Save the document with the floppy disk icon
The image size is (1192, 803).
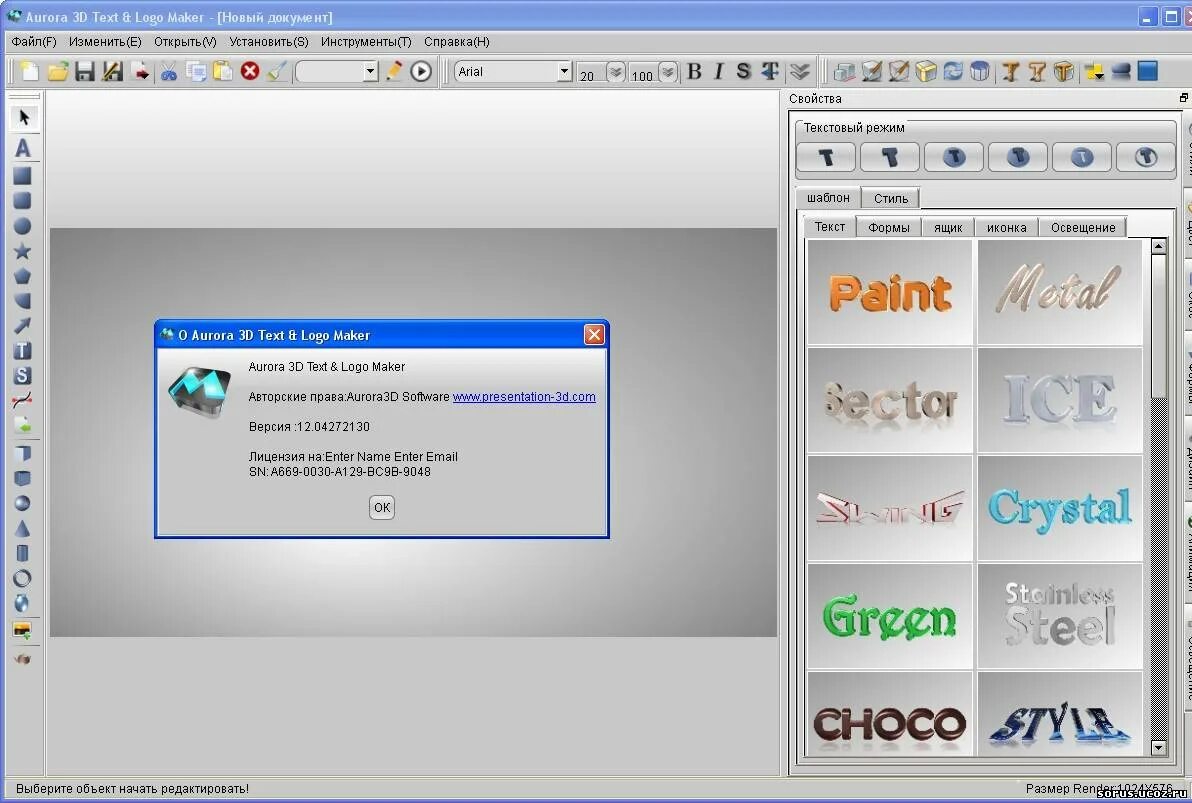pyautogui.click(x=84, y=71)
